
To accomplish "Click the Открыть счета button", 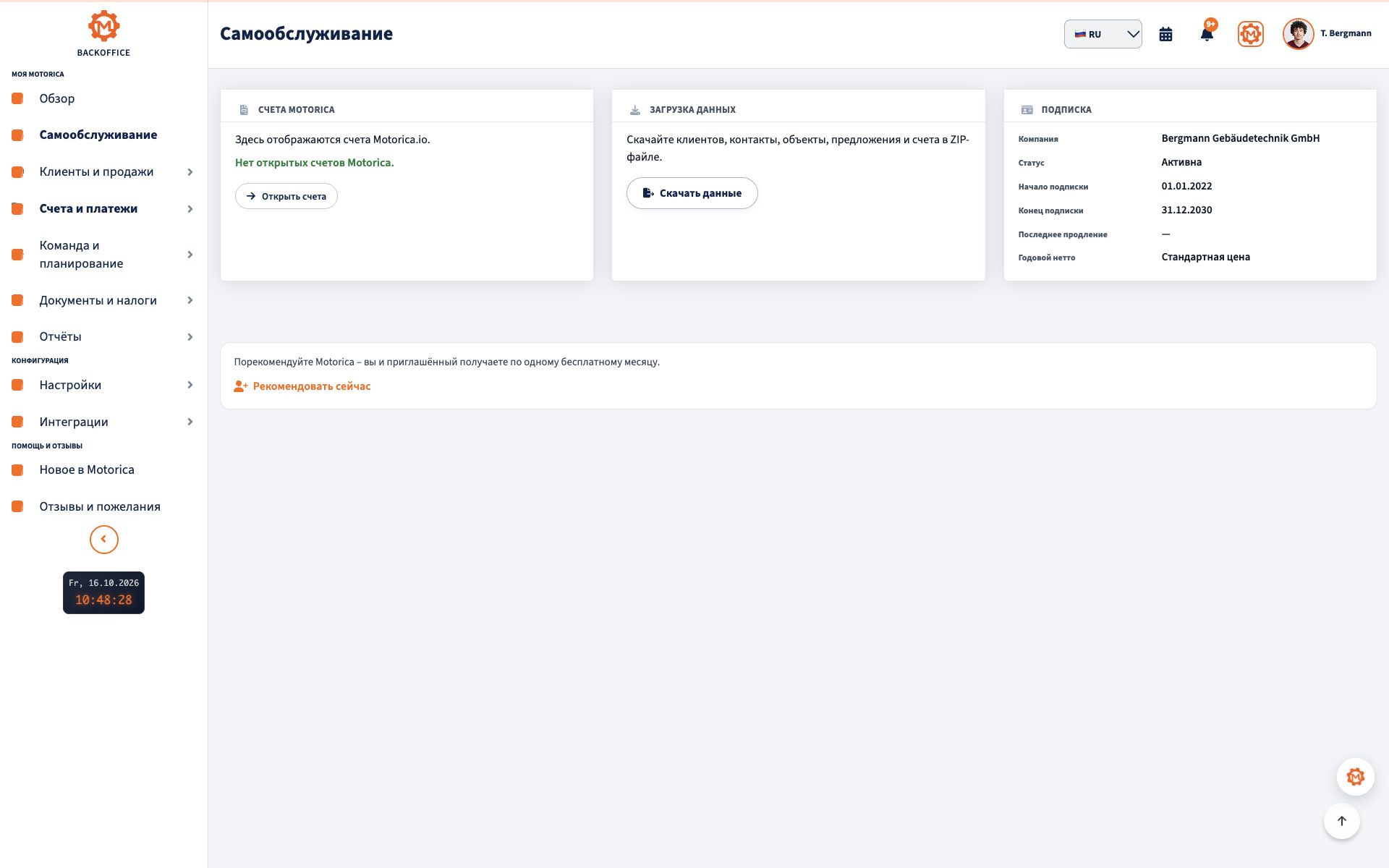I will pyautogui.click(x=286, y=196).
